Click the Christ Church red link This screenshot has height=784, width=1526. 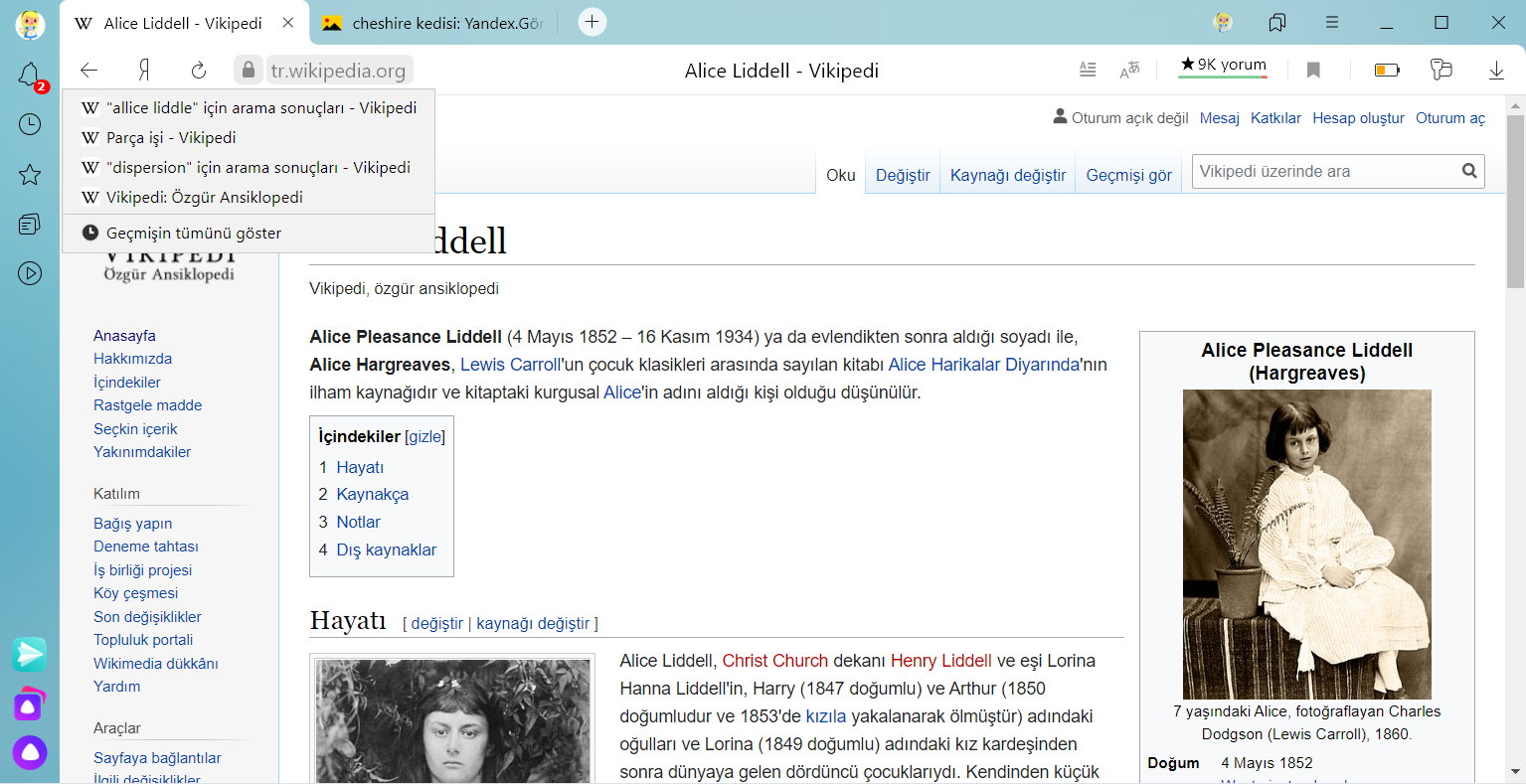pyautogui.click(x=774, y=661)
